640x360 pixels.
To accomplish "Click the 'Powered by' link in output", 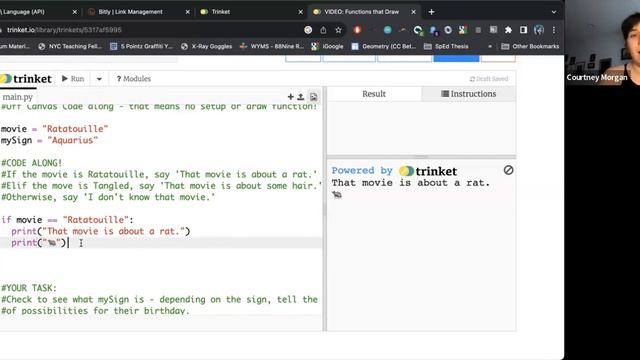I will pos(362,171).
